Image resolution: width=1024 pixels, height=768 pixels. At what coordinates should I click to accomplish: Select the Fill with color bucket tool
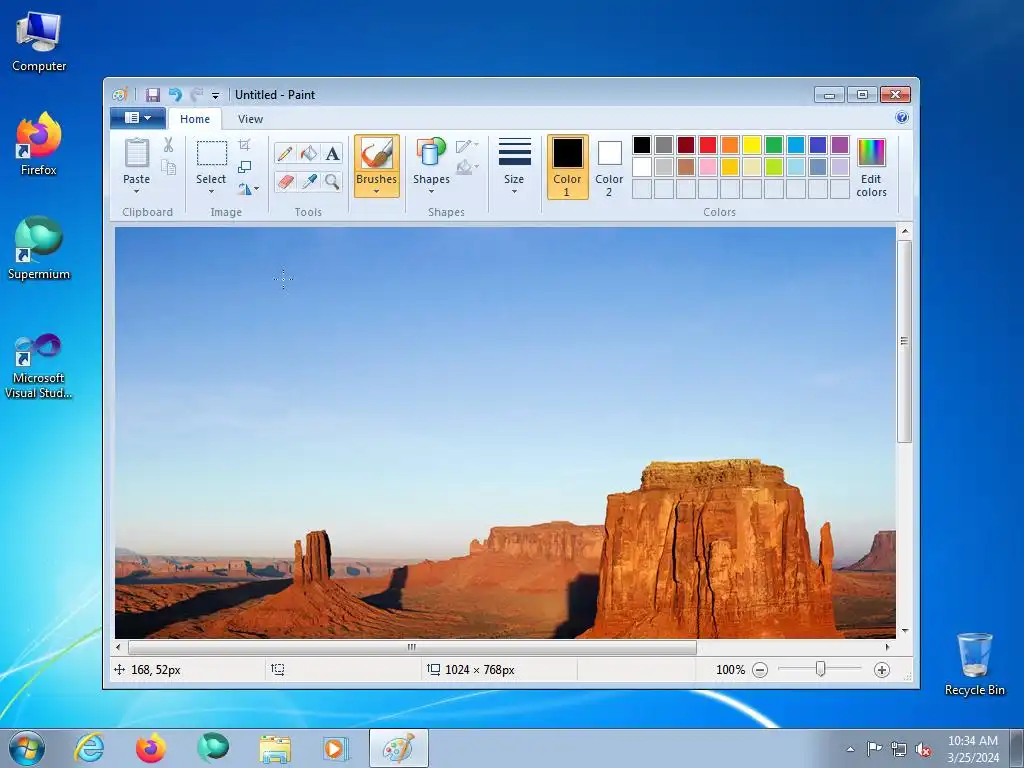coord(308,154)
